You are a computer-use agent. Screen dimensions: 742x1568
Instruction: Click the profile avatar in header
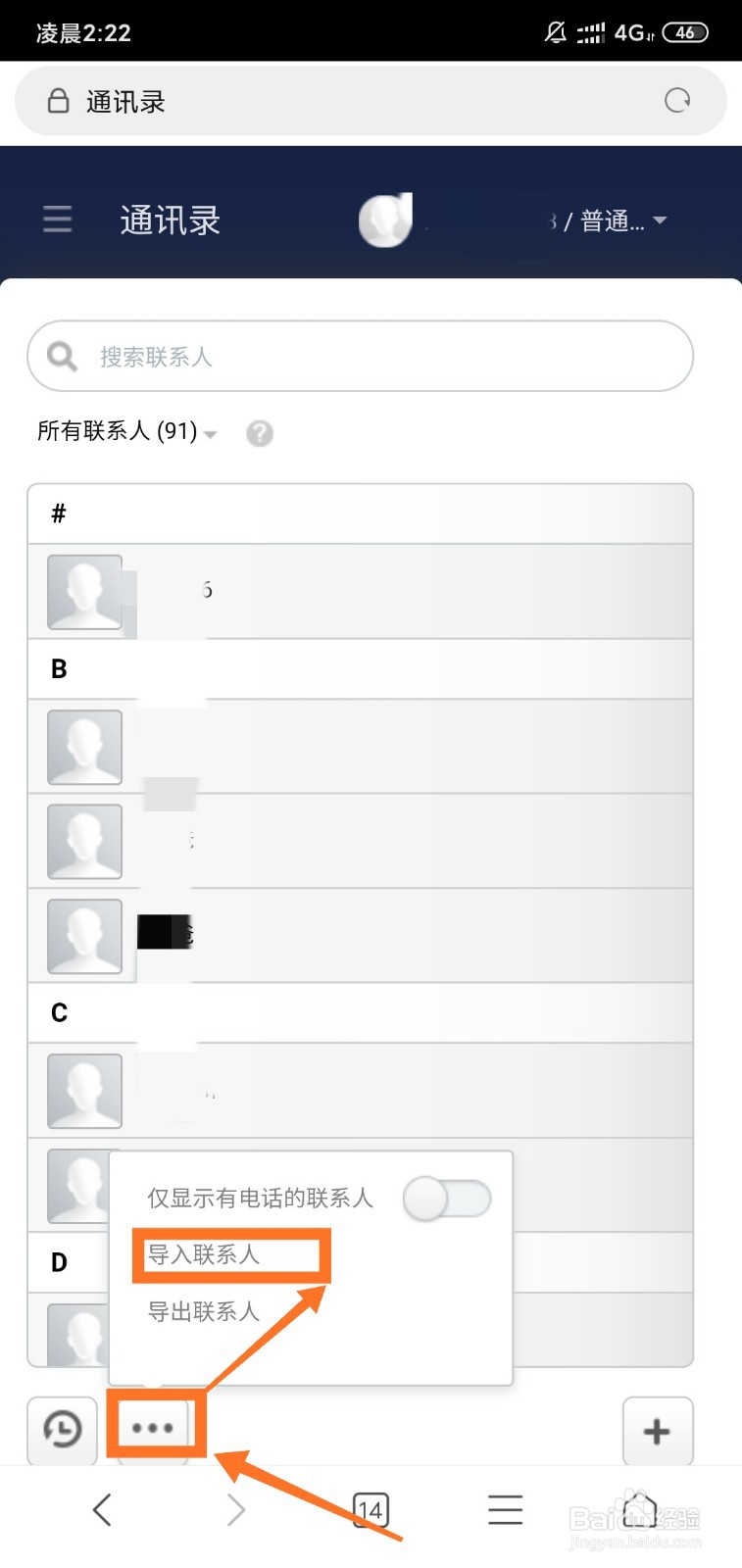(x=385, y=220)
